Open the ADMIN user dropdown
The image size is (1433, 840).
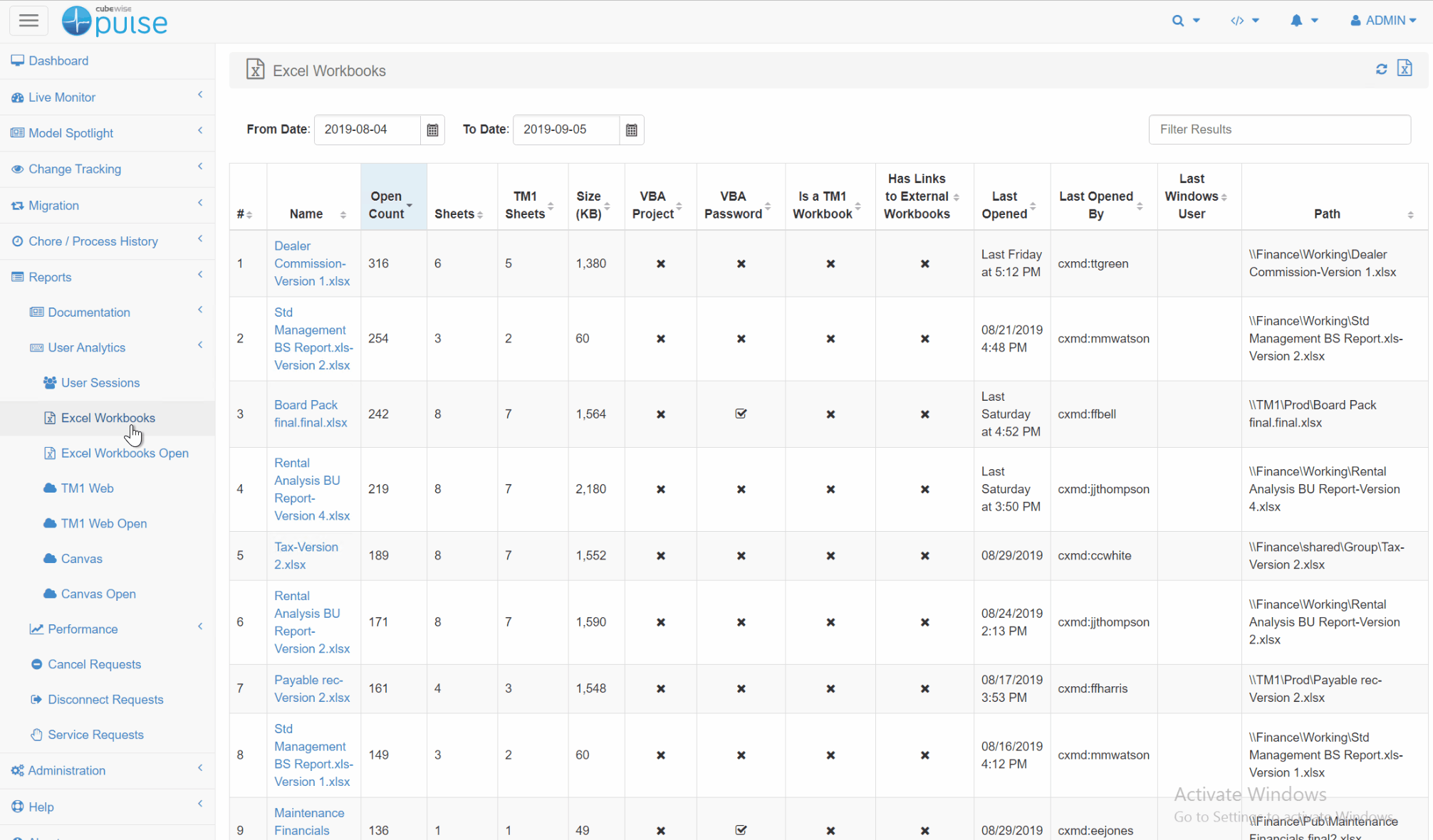click(1383, 21)
